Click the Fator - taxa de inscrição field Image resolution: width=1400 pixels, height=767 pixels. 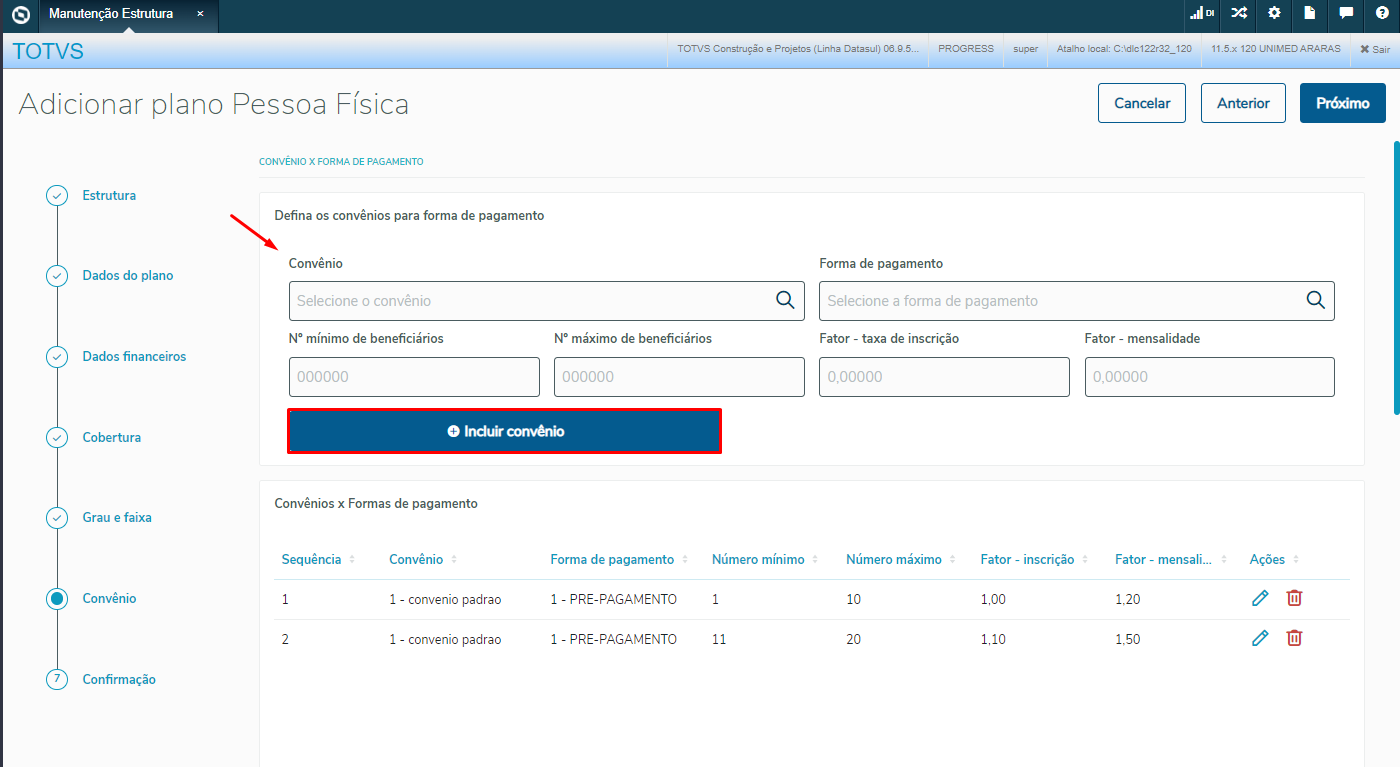click(x=944, y=377)
